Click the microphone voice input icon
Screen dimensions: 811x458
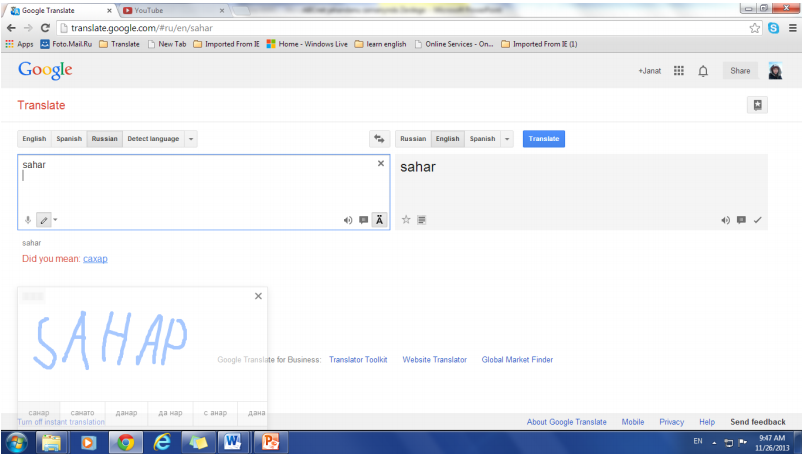point(28,220)
